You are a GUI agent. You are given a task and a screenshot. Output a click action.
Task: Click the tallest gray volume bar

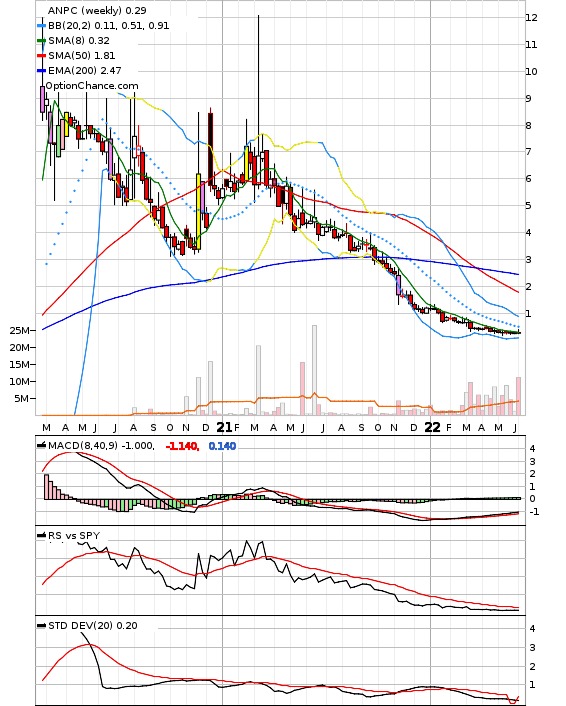314,370
